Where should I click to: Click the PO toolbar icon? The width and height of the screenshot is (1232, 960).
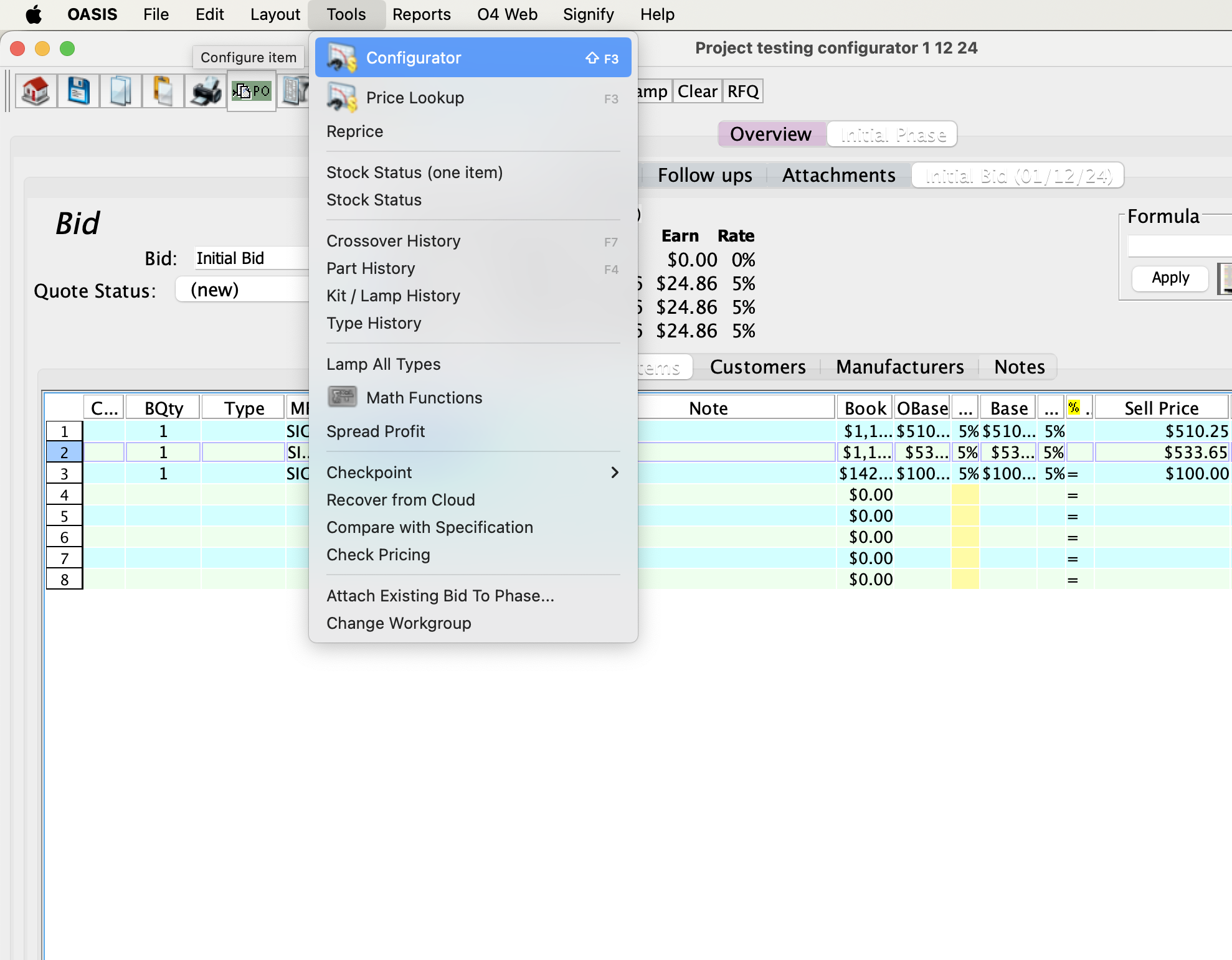coord(252,92)
